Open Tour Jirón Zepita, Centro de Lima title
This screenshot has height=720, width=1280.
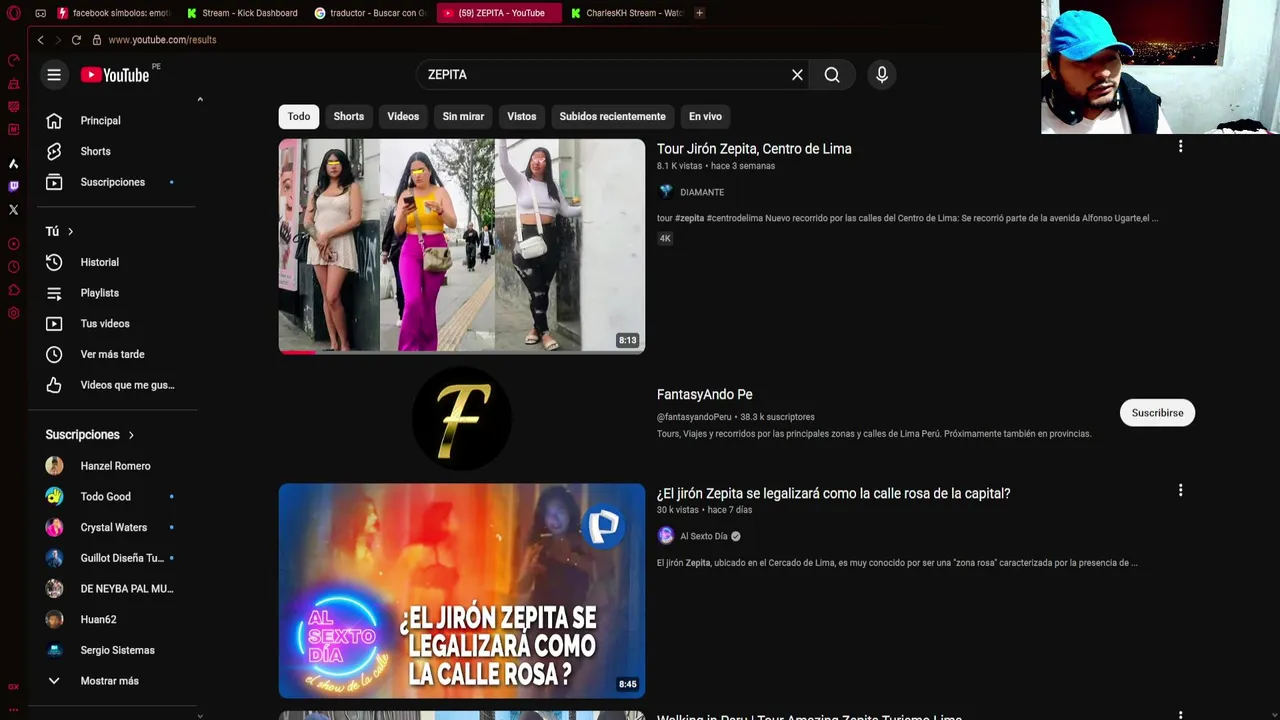pyautogui.click(x=754, y=149)
